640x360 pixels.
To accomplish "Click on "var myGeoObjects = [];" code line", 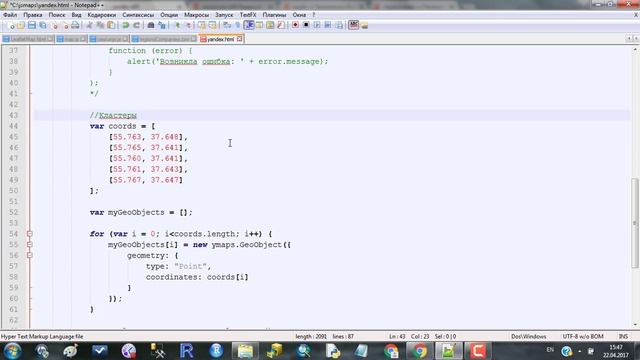I will pos(141,212).
